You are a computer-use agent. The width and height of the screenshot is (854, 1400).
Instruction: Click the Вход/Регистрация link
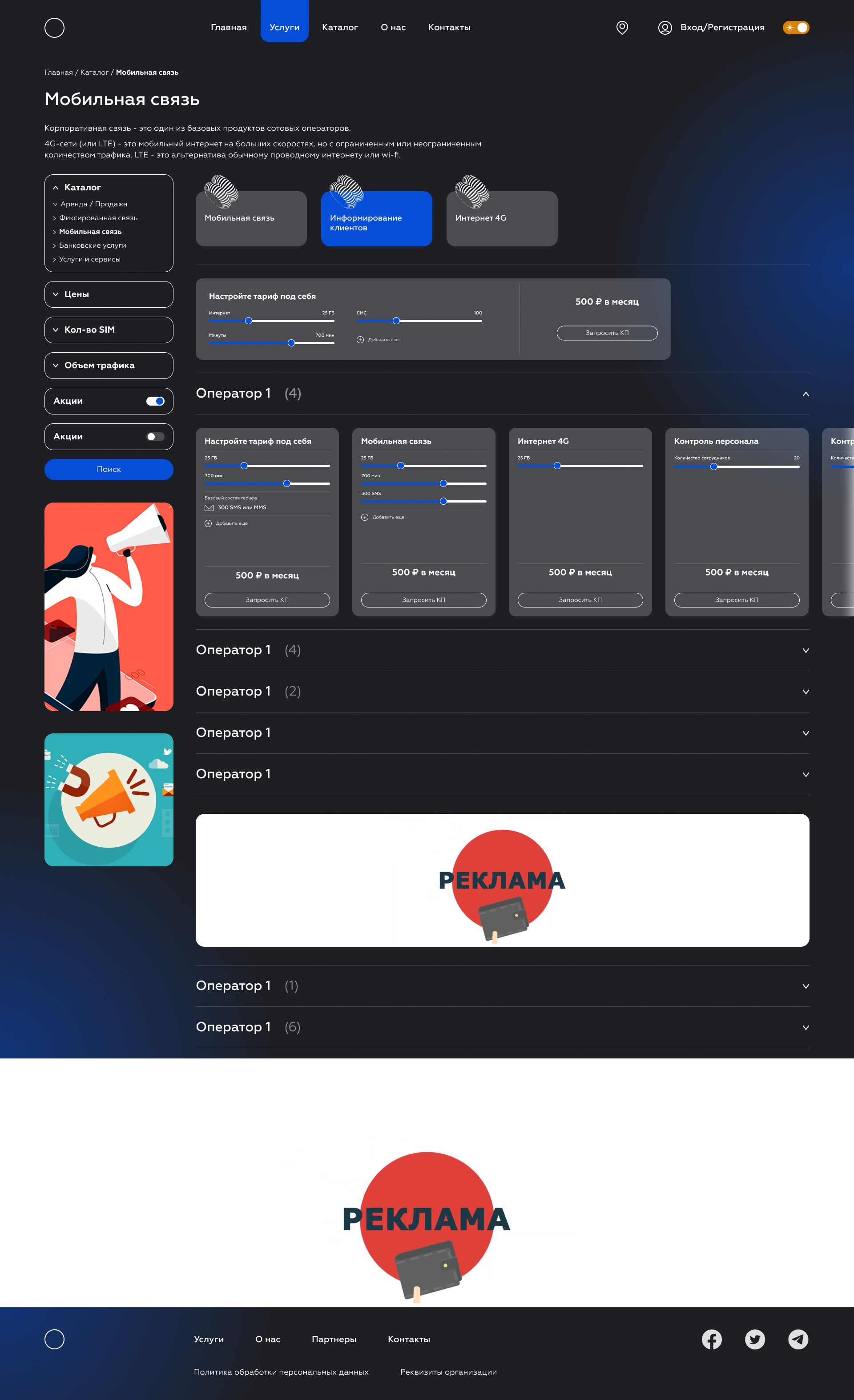(x=723, y=27)
